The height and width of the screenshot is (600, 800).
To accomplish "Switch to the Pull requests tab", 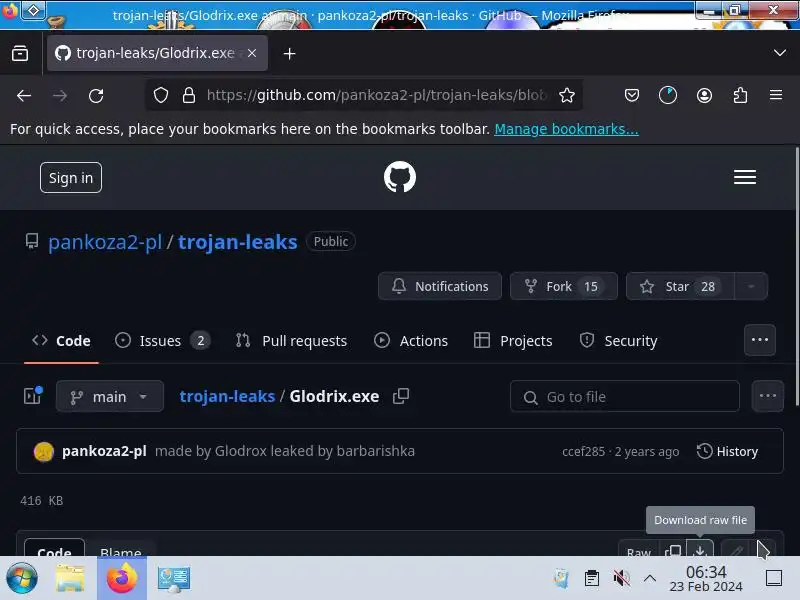I will point(292,341).
